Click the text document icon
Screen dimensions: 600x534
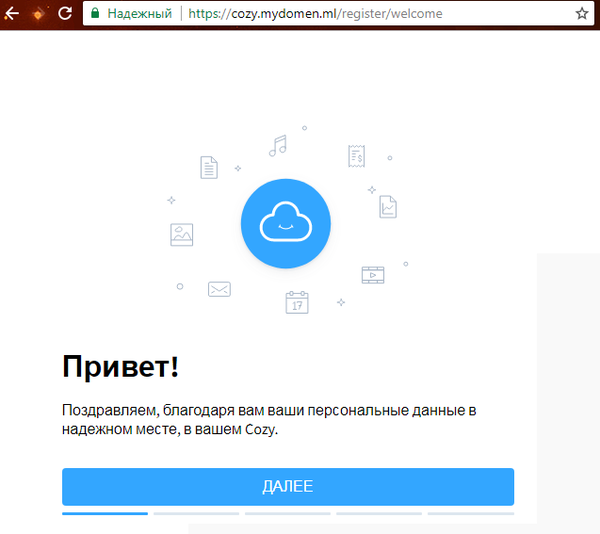click(209, 167)
